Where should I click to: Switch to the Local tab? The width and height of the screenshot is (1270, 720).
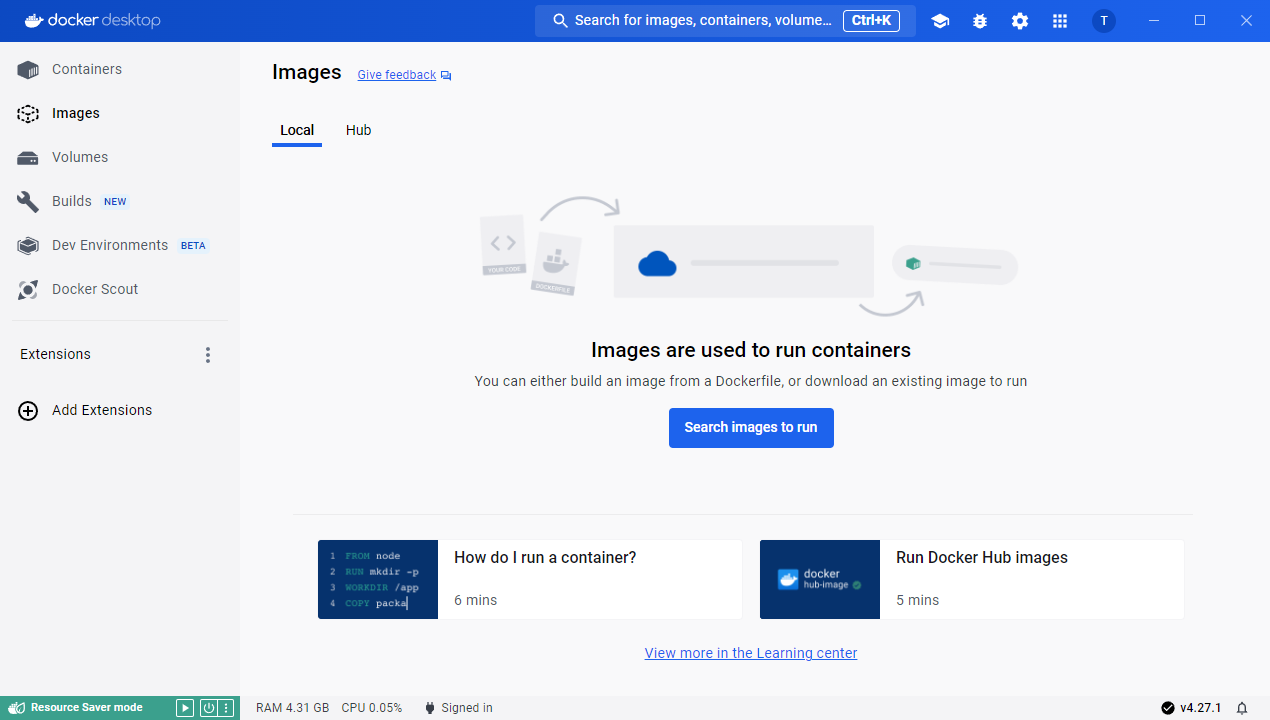[x=297, y=131]
